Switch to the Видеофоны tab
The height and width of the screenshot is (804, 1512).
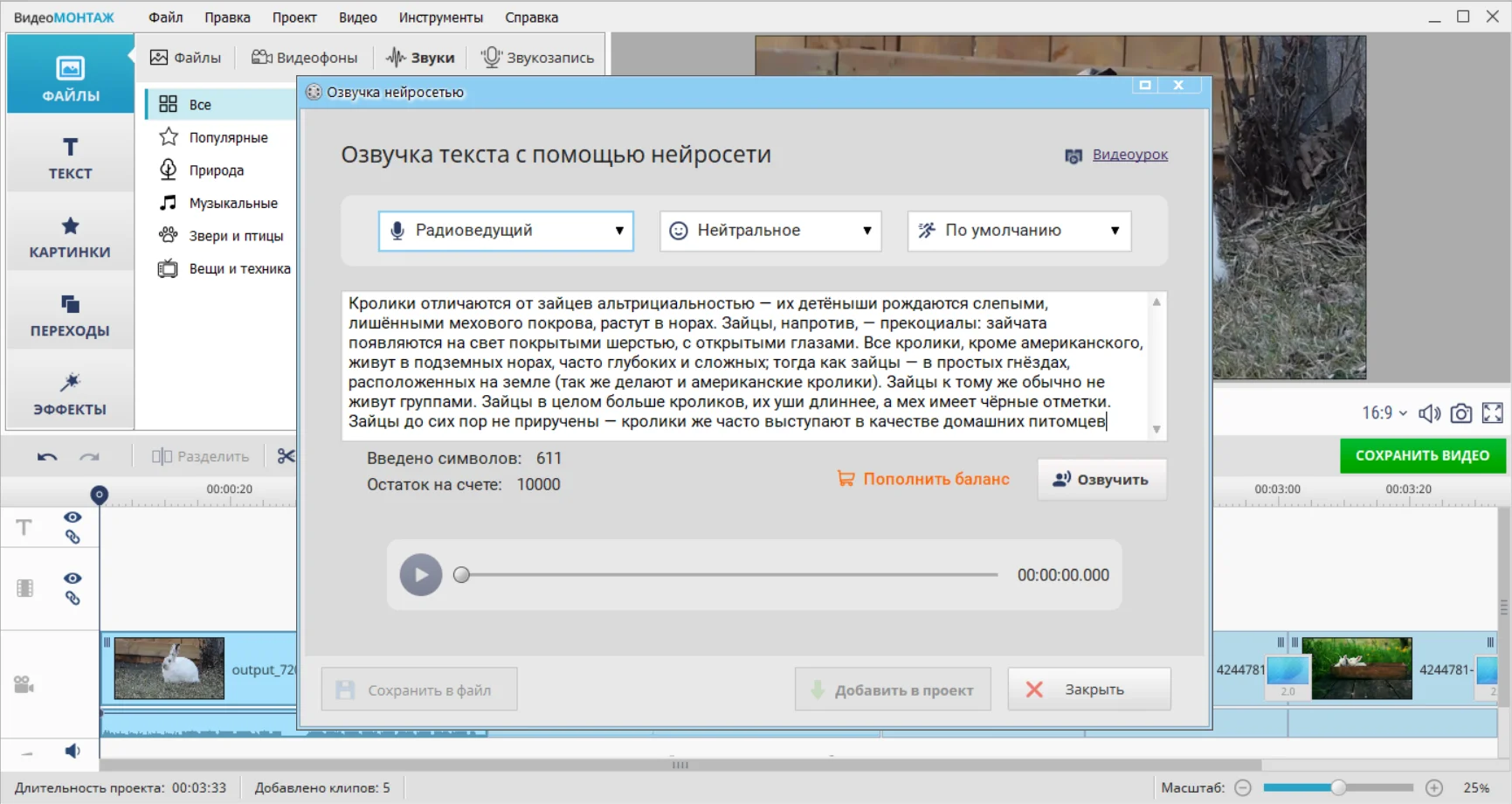click(x=305, y=58)
